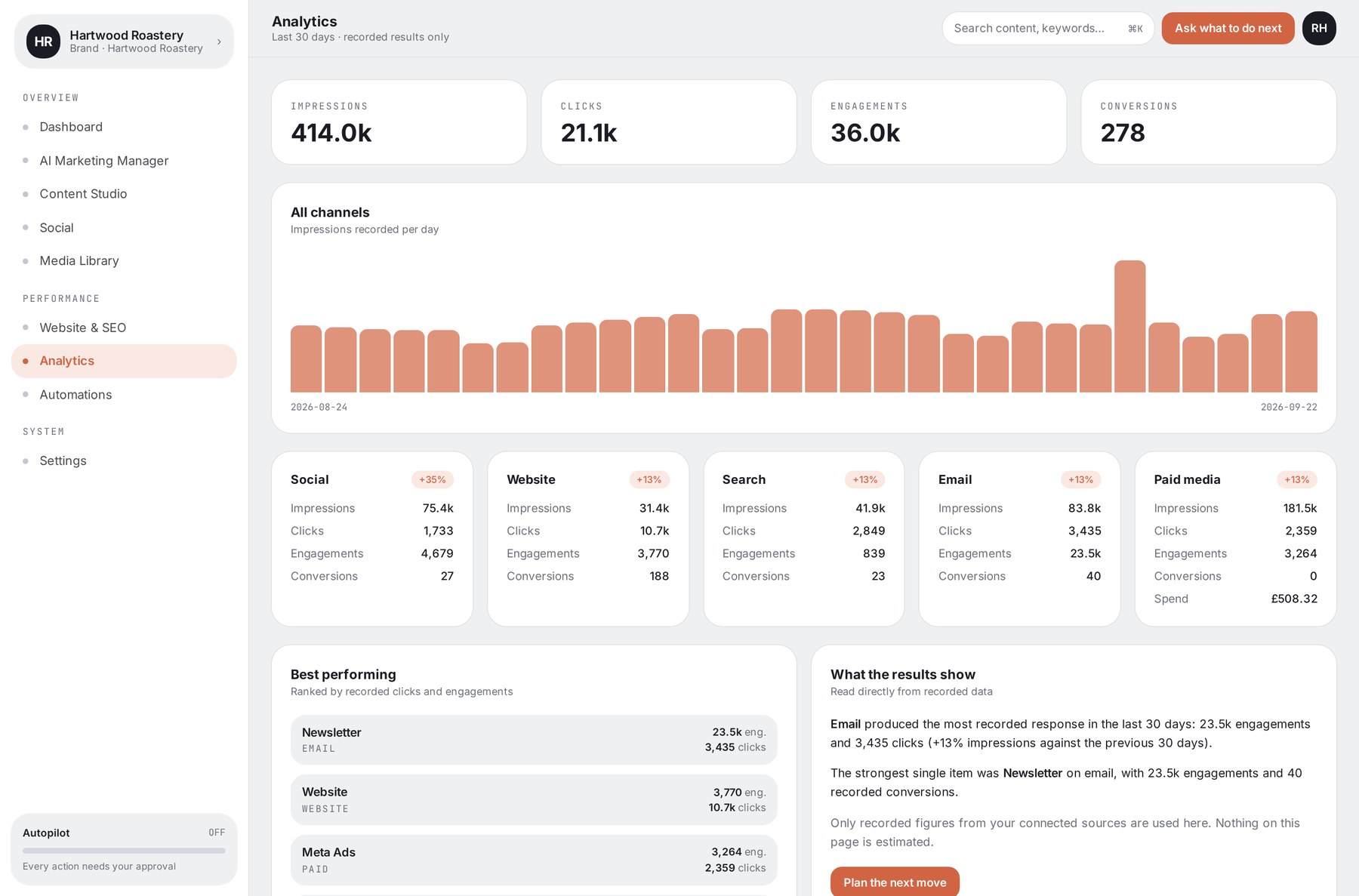Go to AI Marketing Manager
Screen dimensions: 1359x896
click(x=124, y=161)
